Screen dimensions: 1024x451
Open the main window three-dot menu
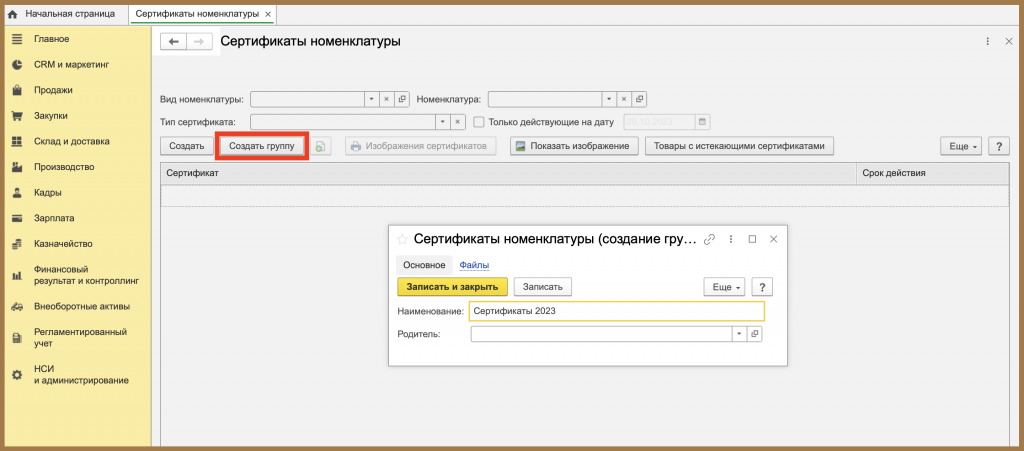[987, 41]
